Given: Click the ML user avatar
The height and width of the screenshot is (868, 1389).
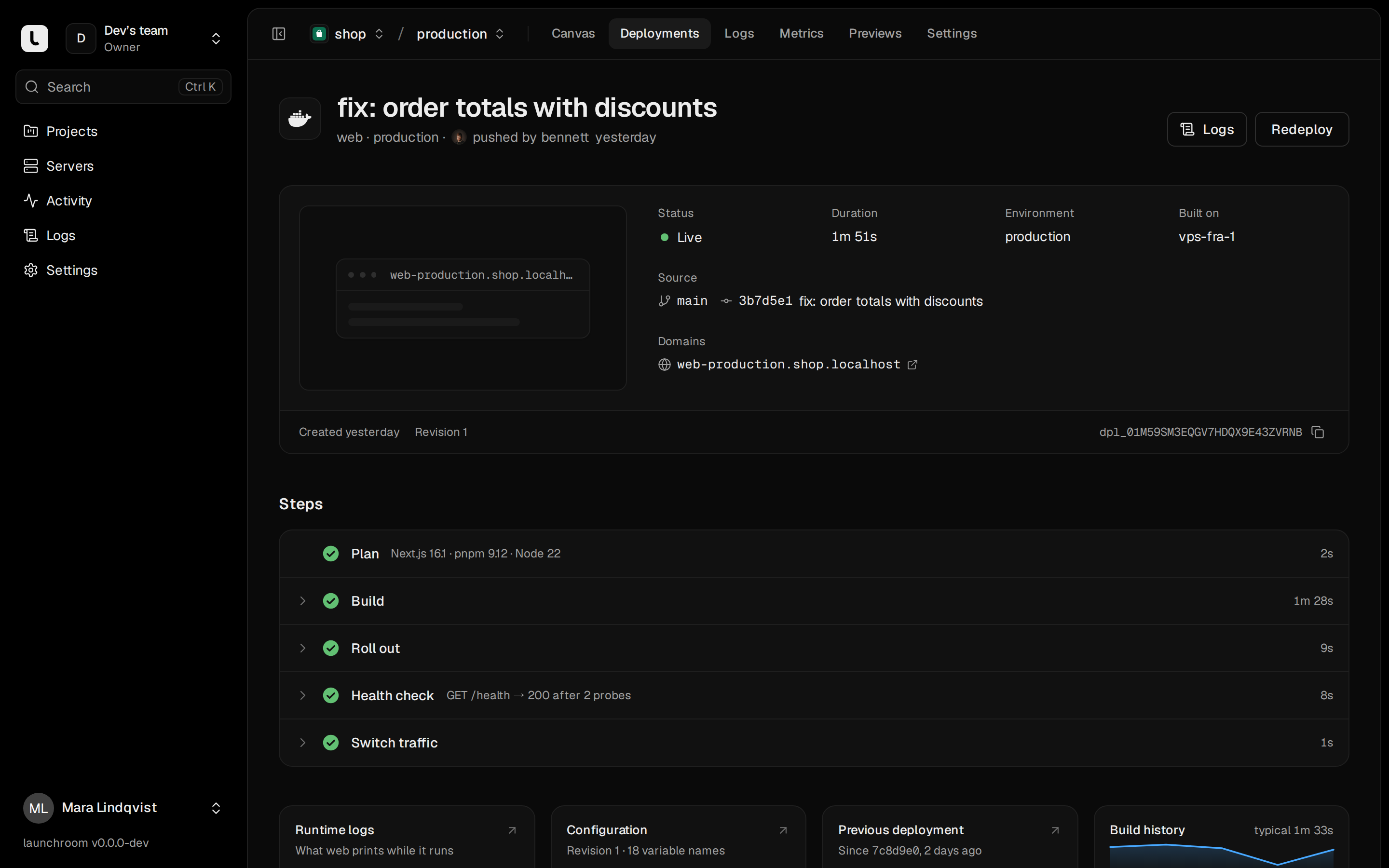Looking at the screenshot, I should (x=39, y=808).
